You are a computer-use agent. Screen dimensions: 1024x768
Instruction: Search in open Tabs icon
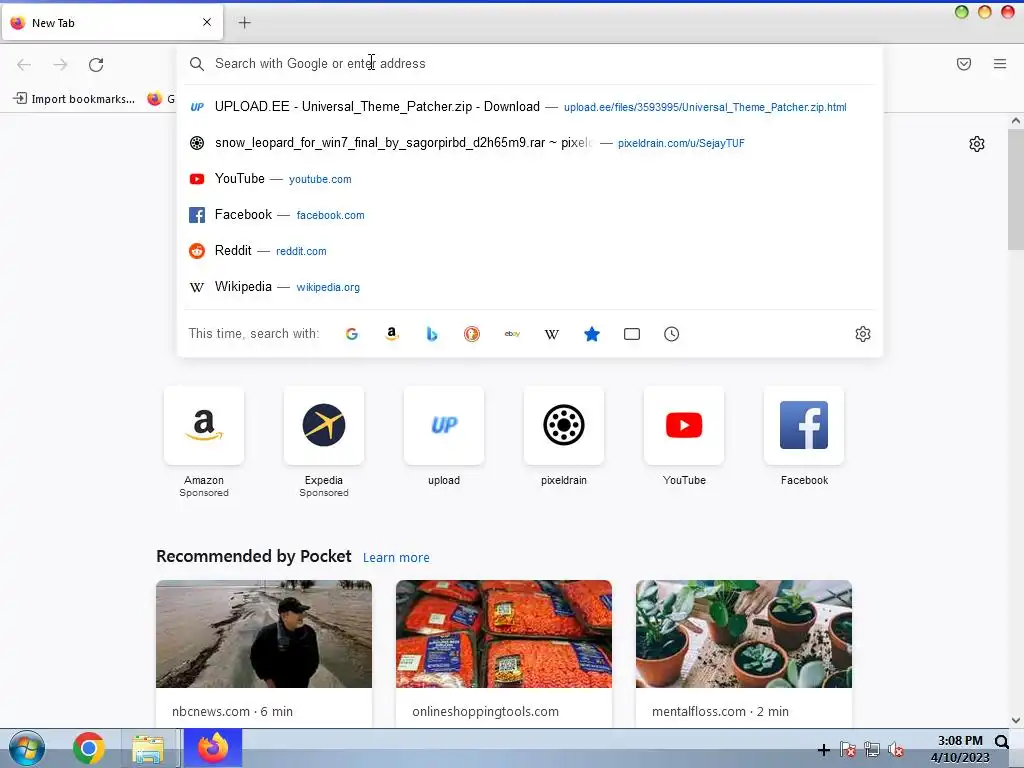tap(632, 334)
